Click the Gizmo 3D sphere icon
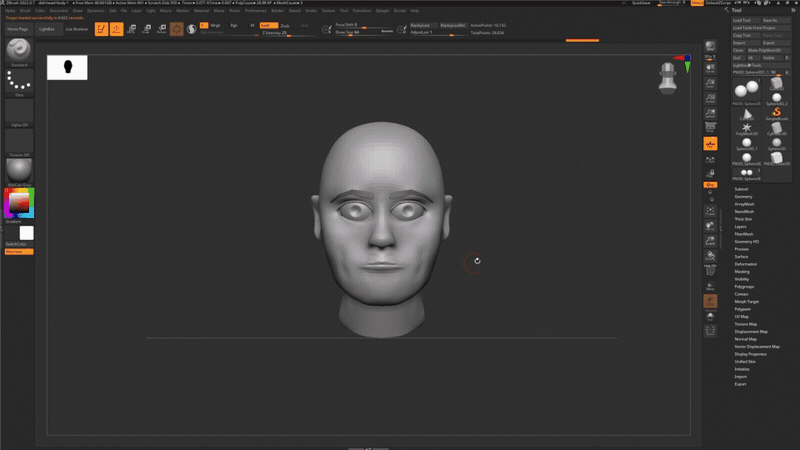Screen dimensions: 800x450 point(191,29)
